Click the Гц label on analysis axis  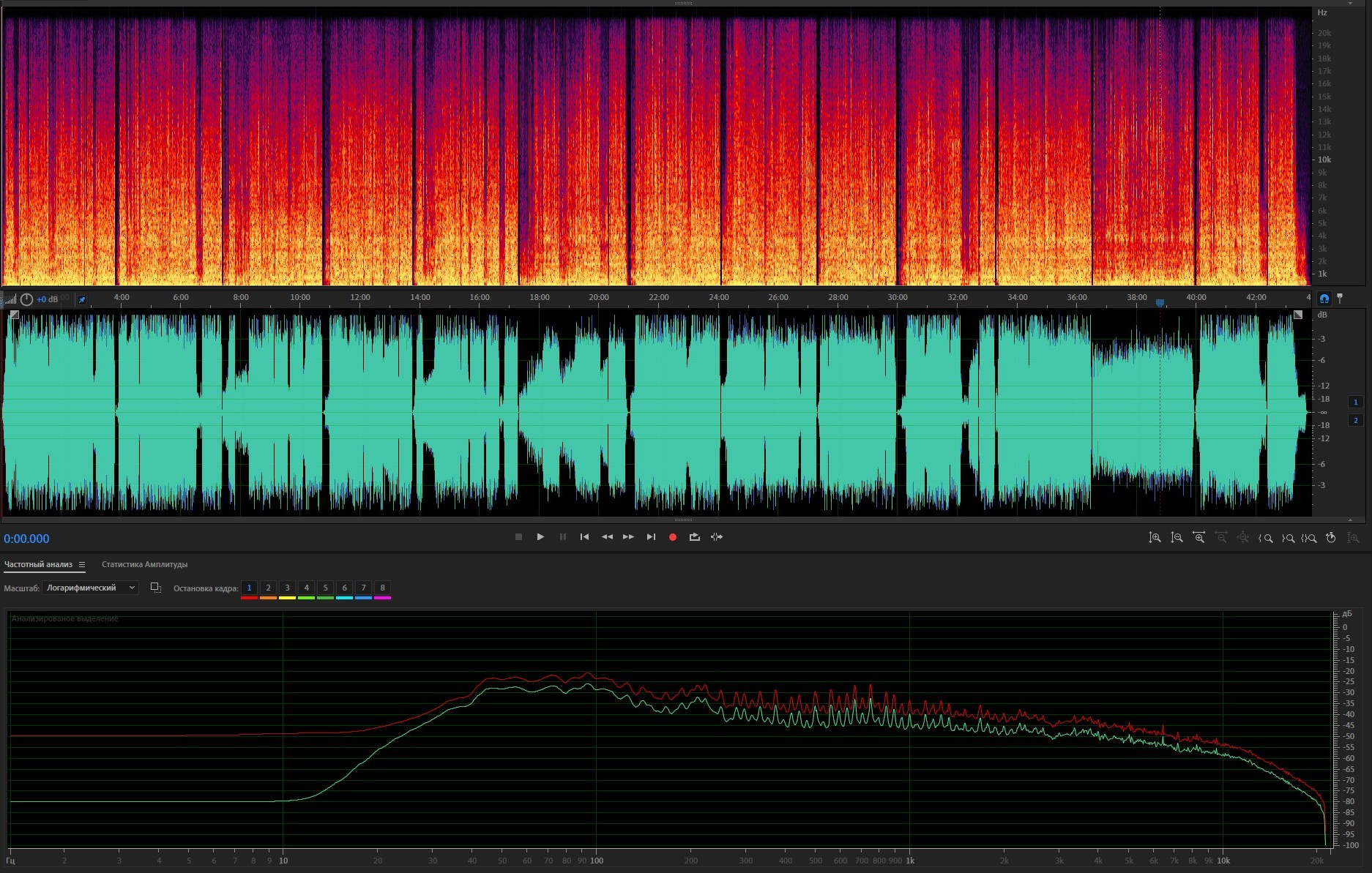(10, 861)
